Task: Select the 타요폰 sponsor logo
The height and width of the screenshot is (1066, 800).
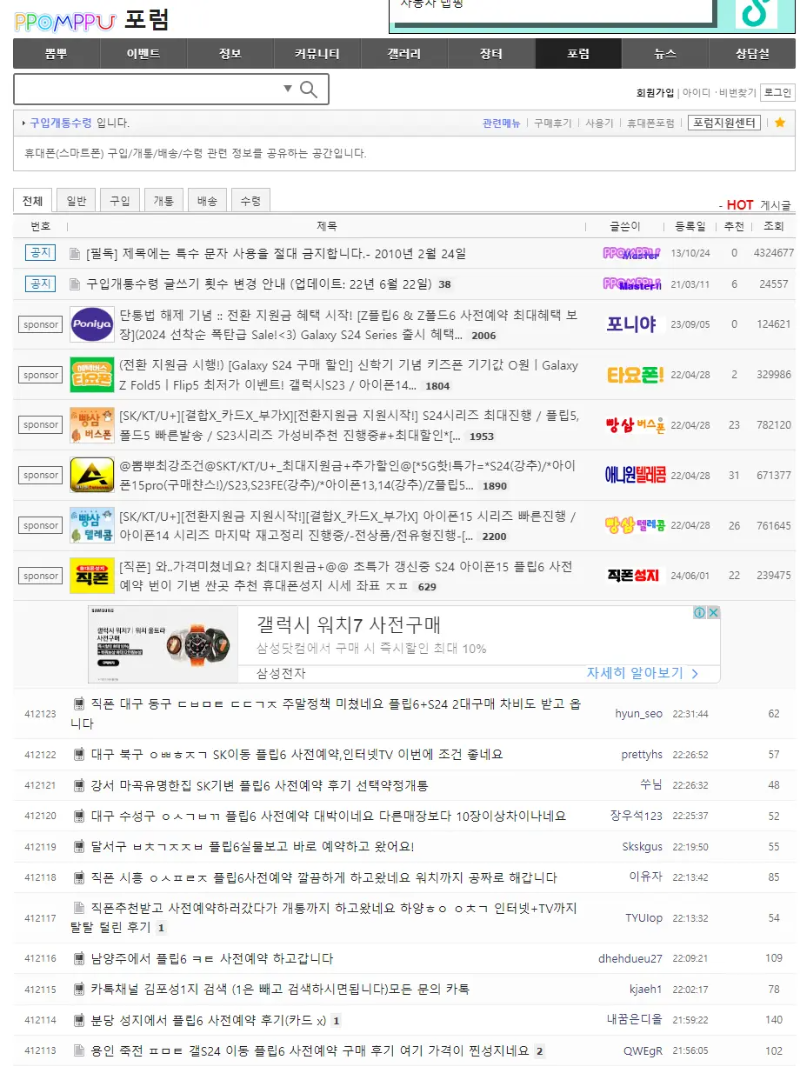Action: [x=92, y=375]
